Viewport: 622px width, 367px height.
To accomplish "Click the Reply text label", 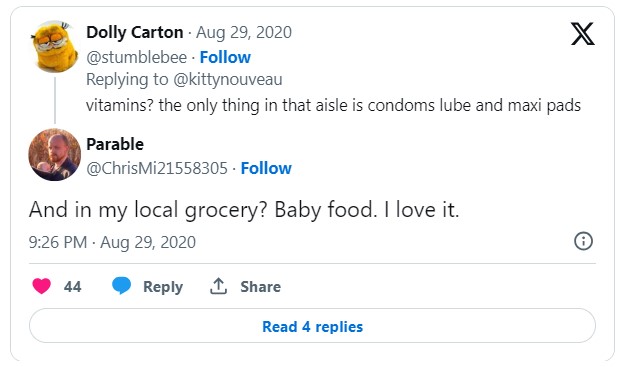I will point(163,286).
